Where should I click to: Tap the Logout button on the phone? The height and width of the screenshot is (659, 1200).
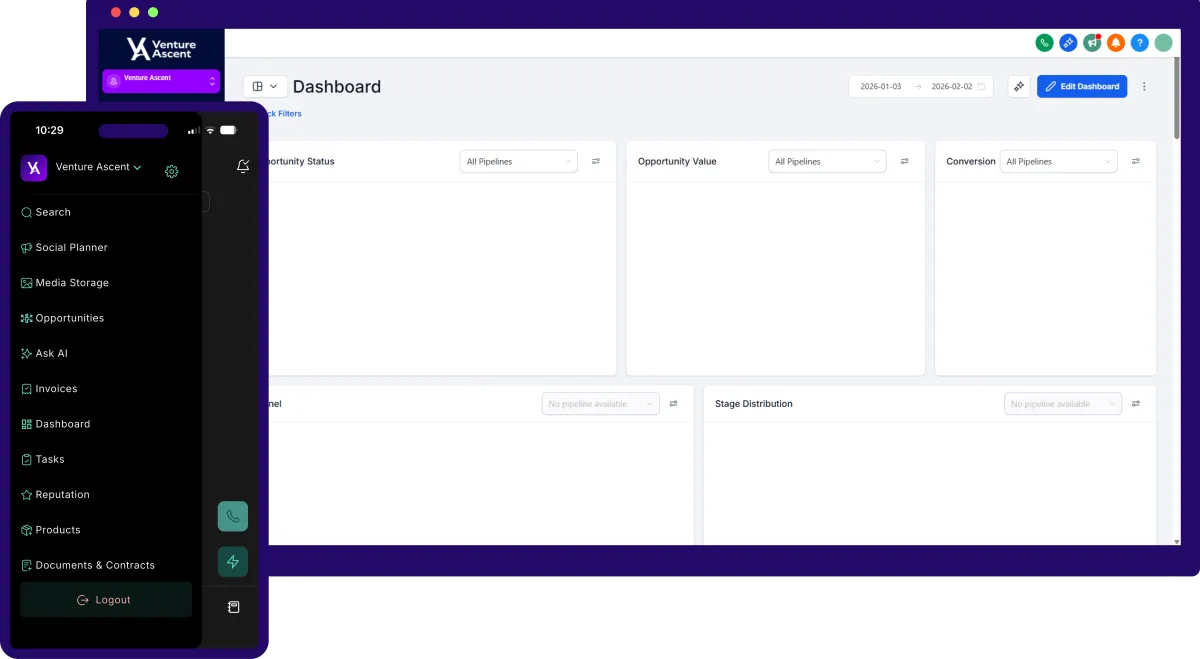(106, 600)
